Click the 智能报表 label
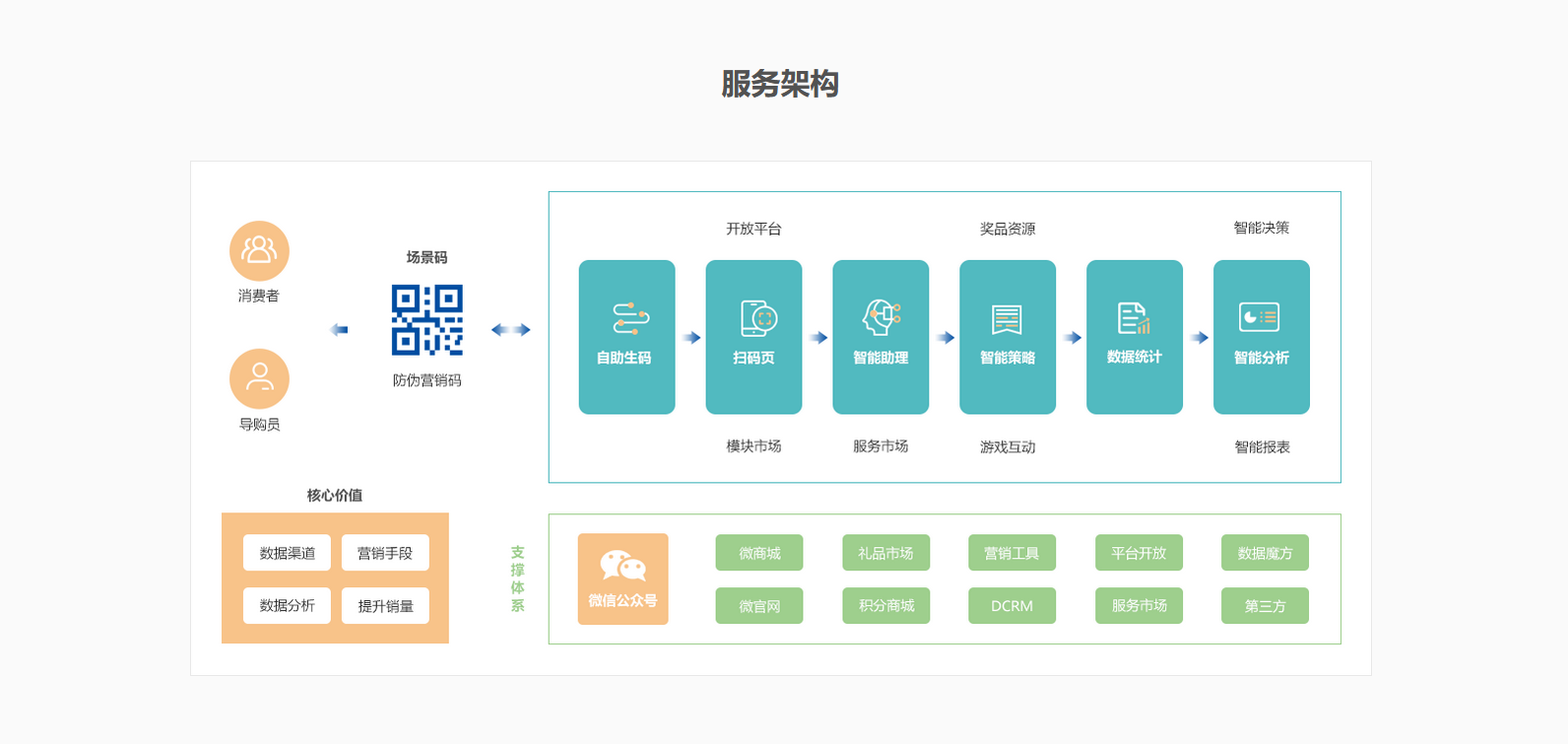Screen dimensions: 1568x744 [x=1263, y=447]
